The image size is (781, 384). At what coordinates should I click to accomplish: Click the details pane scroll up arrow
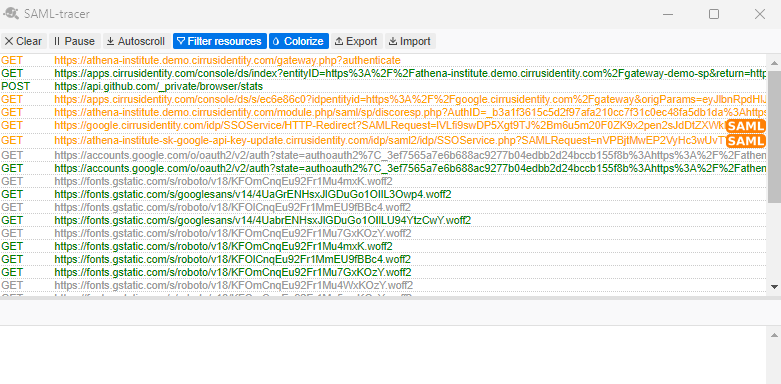tap(774, 334)
